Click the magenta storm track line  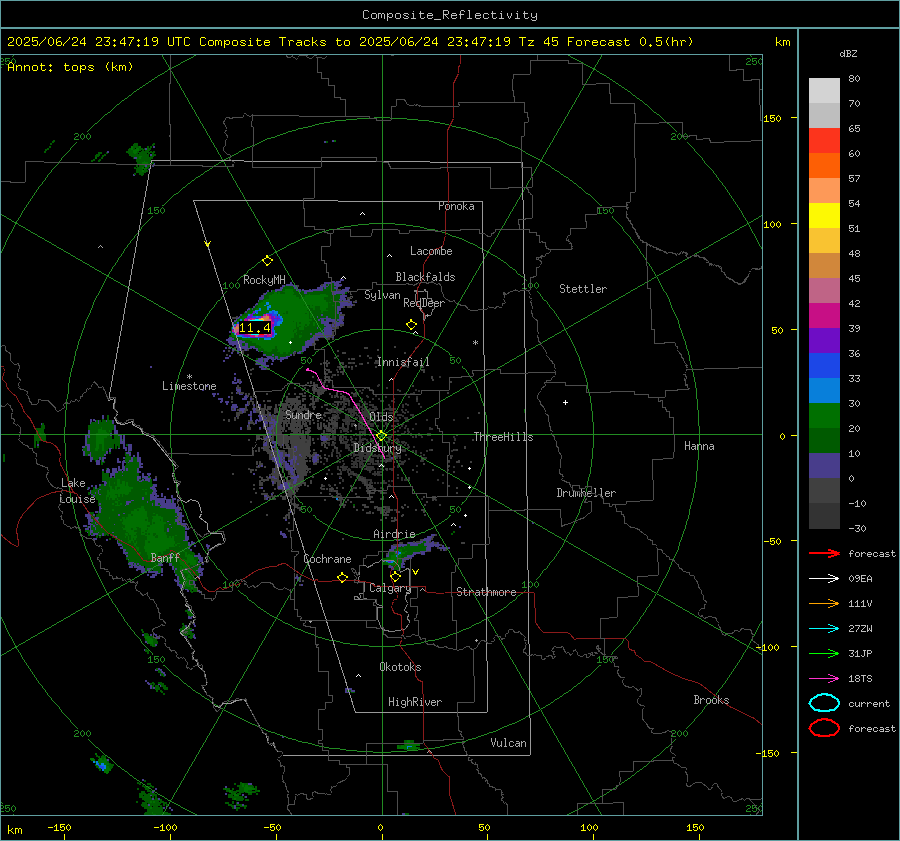pyautogui.click(x=347, y=393)
